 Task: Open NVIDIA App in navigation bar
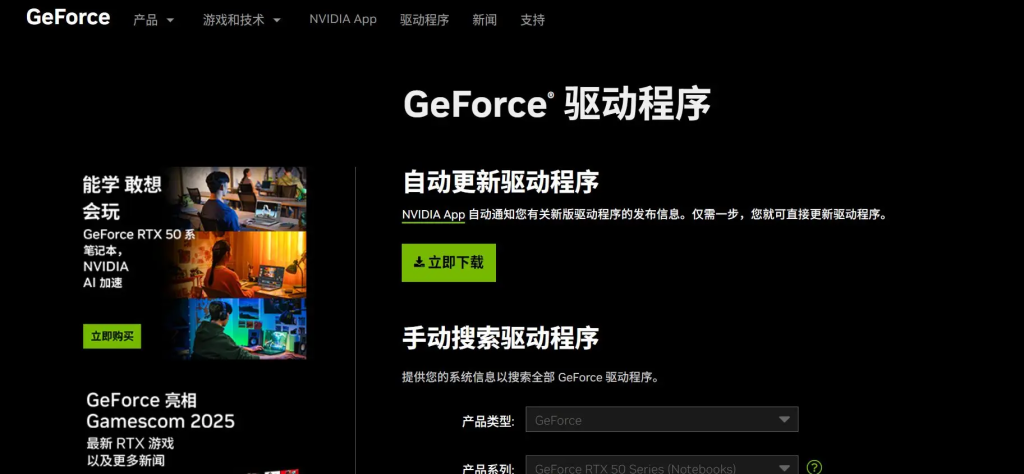point(343,19)
